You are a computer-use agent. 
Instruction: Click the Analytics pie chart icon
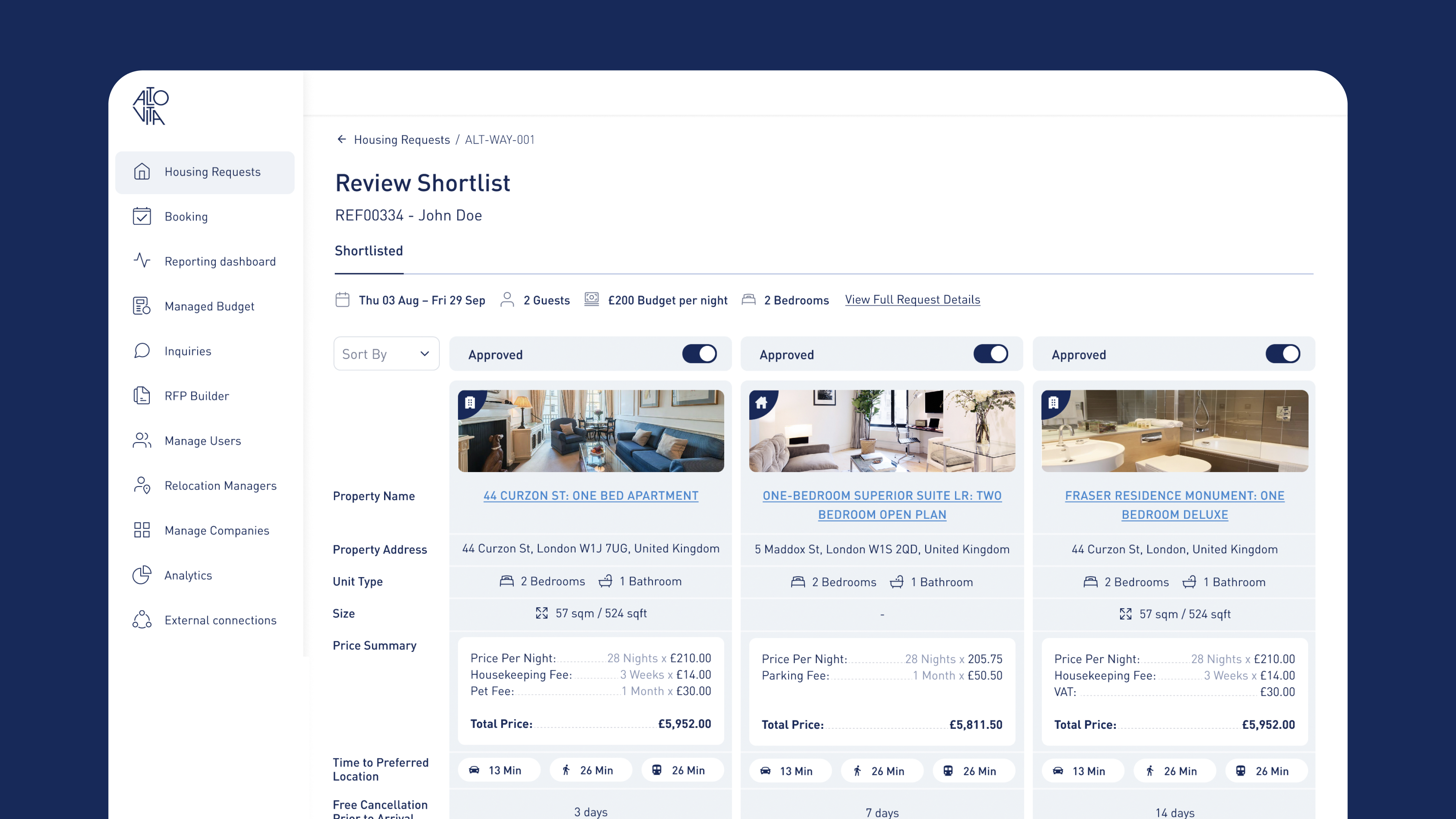pos(142,575)
